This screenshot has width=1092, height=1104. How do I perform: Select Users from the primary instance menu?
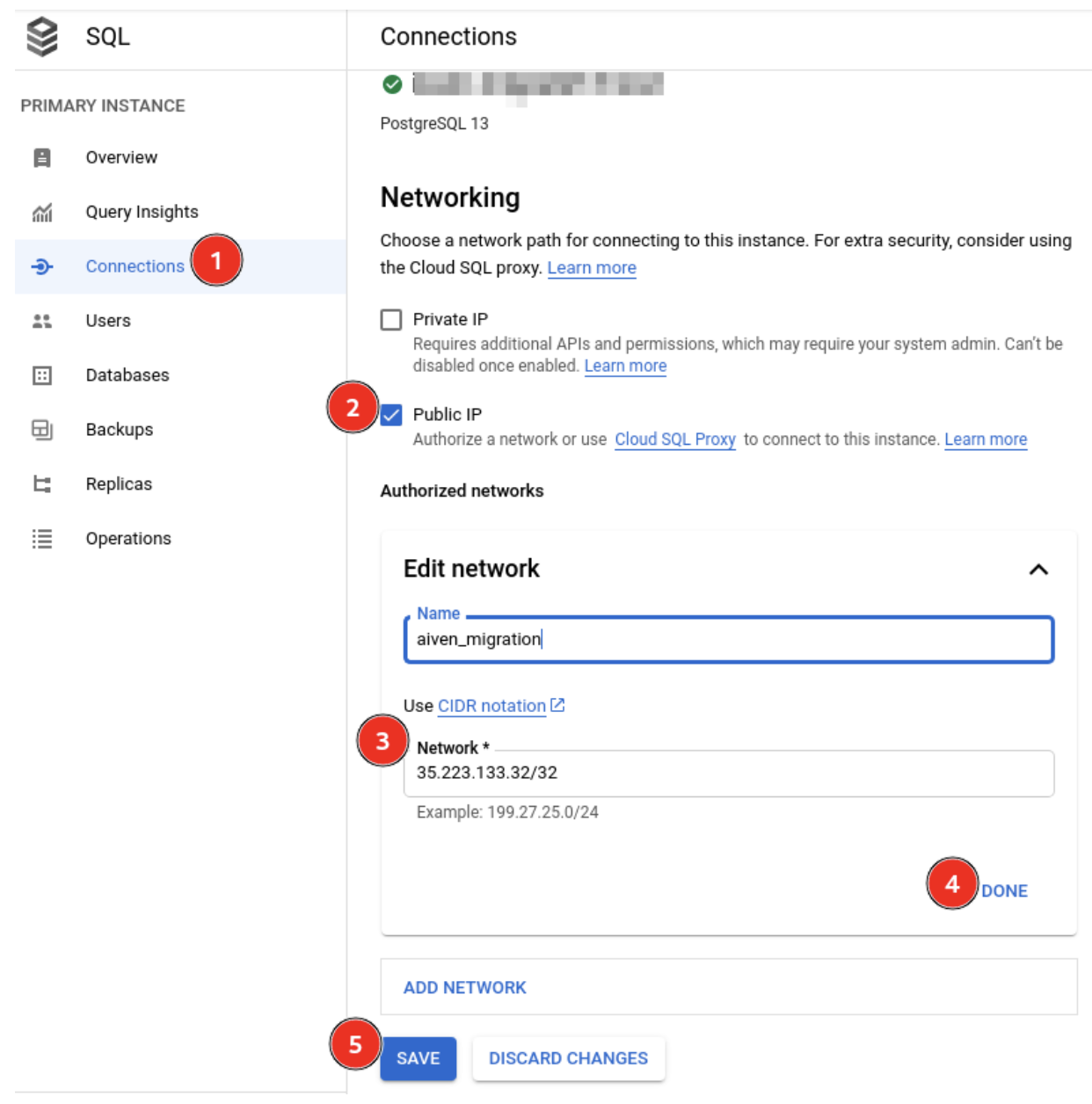(106, 320)
